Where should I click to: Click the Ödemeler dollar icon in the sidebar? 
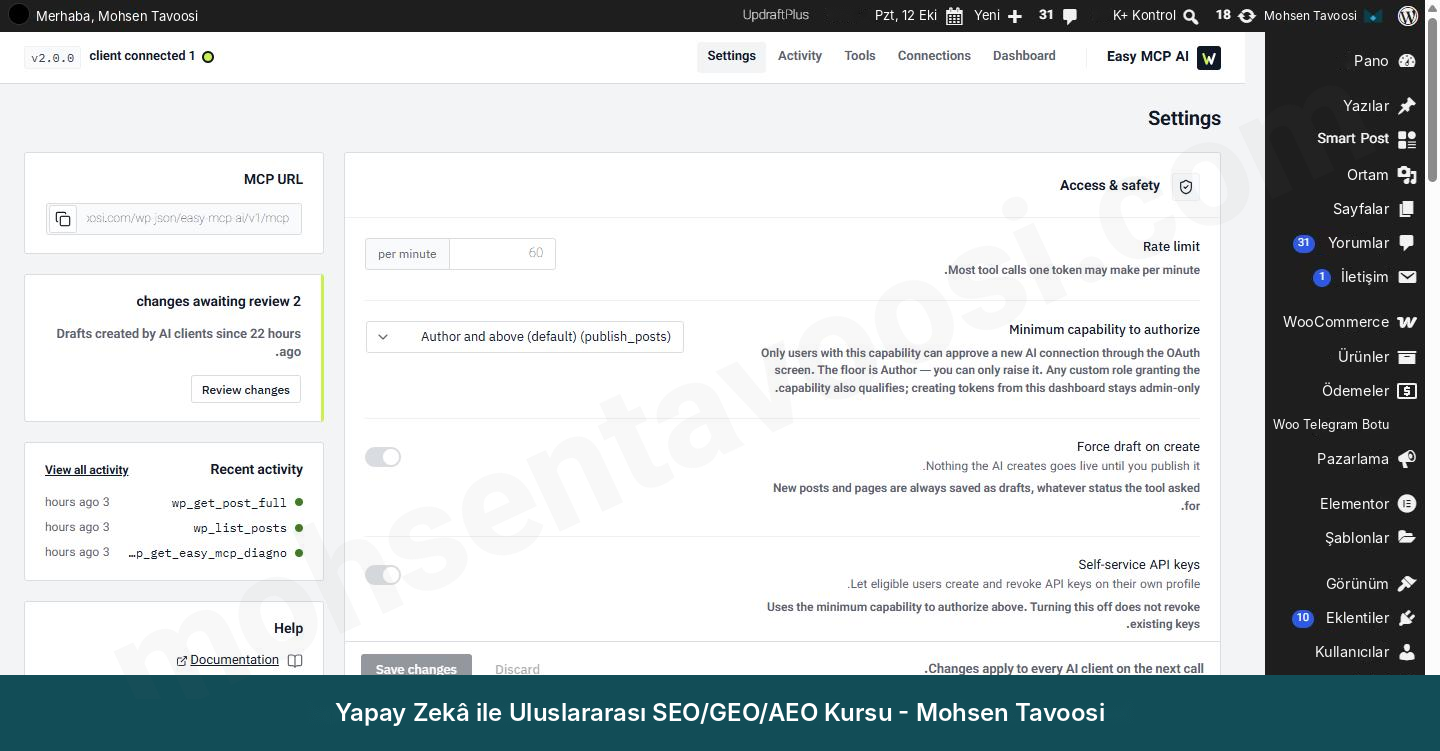pyautogui.click(x=1407, y=391)
